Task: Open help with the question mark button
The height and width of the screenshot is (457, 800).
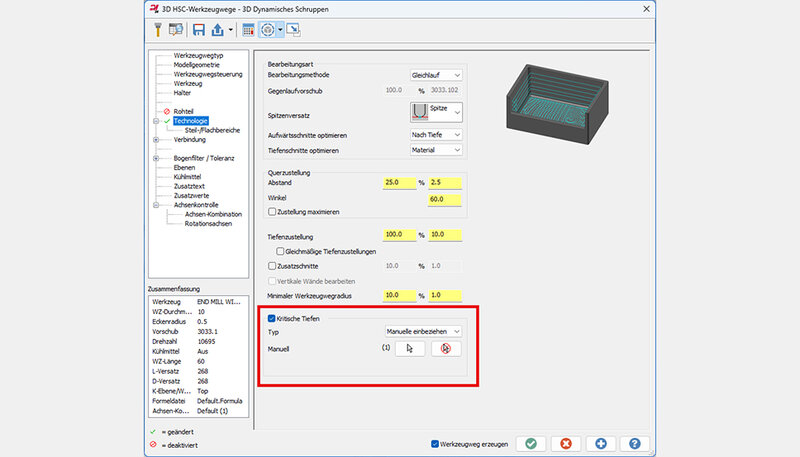Action: click(635, 443)
